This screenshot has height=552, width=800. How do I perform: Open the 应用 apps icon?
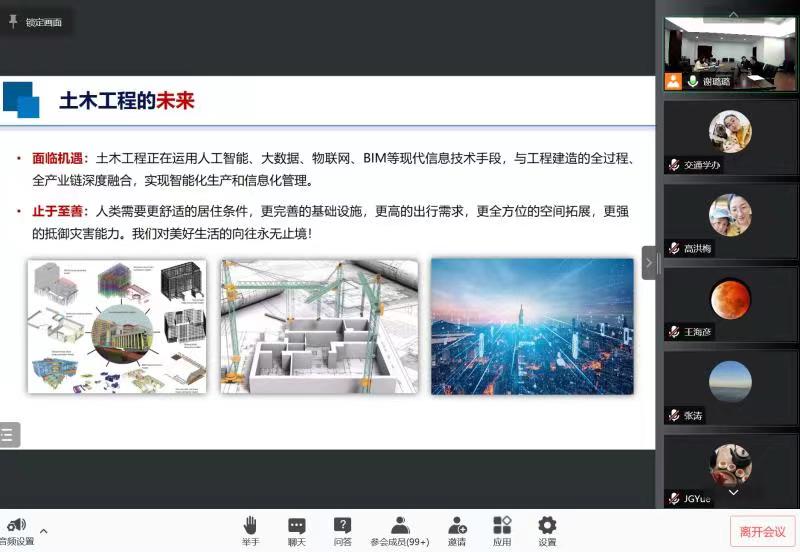tap(502, 526)
